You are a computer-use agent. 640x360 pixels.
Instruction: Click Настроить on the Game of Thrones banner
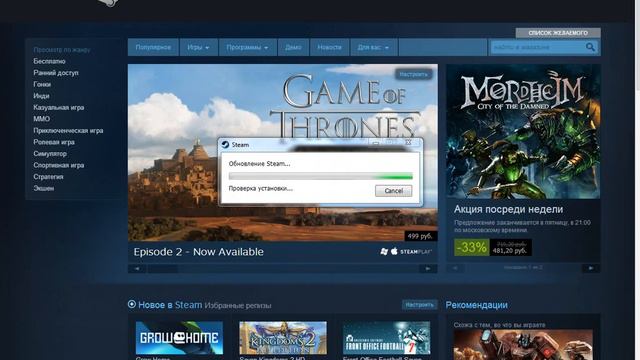(413, 74)
